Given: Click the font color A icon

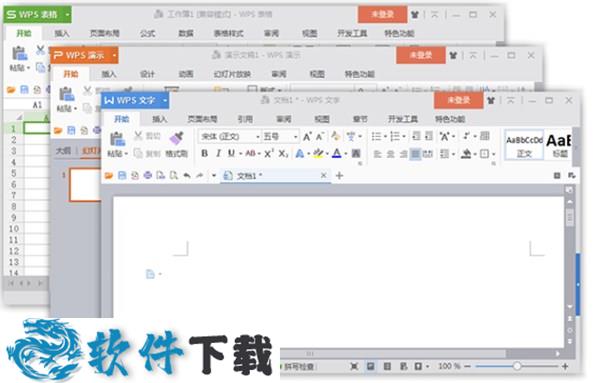Looking at the screenshot, I should pos(337,153).
